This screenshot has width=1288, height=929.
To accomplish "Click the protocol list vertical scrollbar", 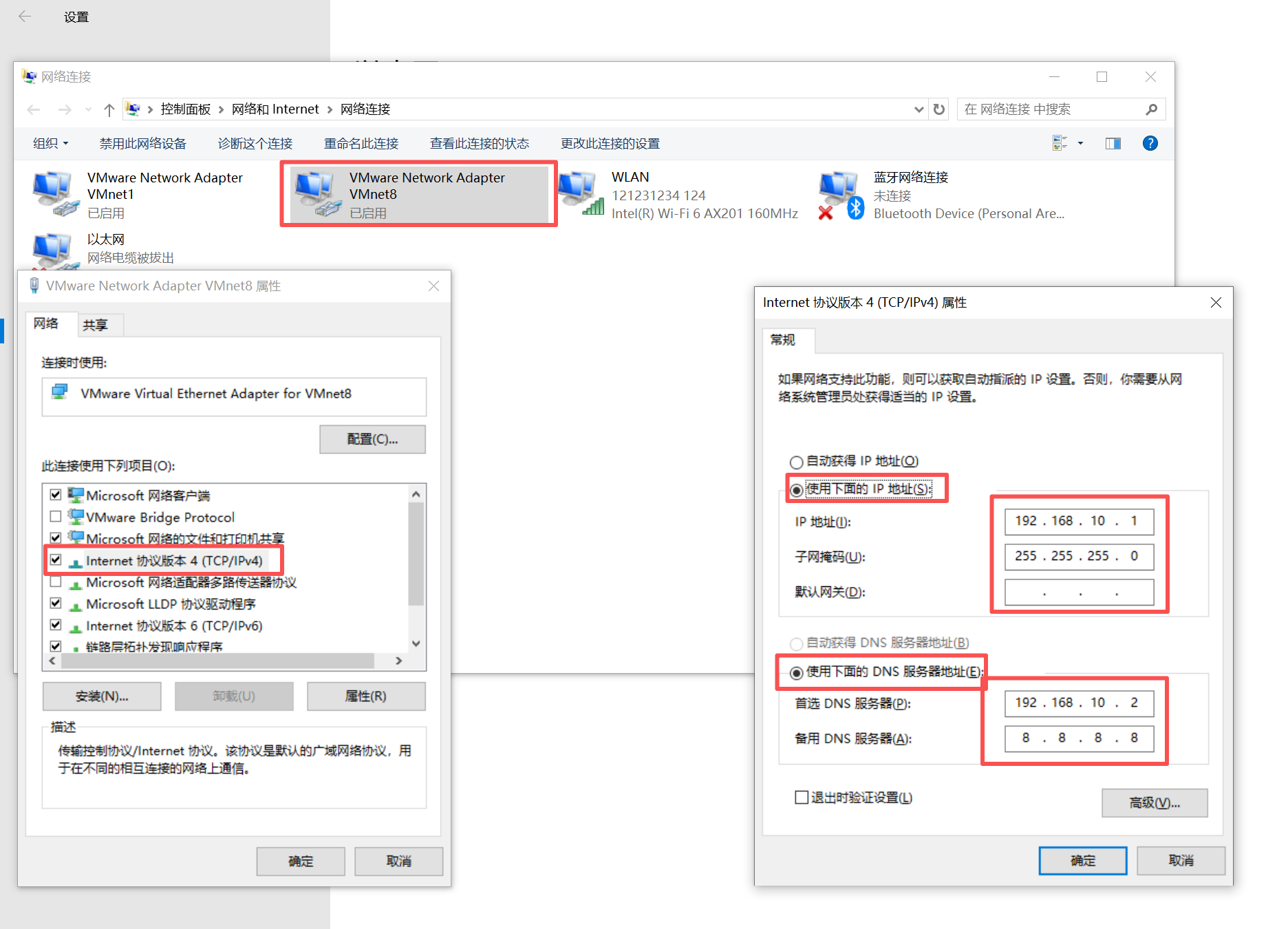I will 416,554.
